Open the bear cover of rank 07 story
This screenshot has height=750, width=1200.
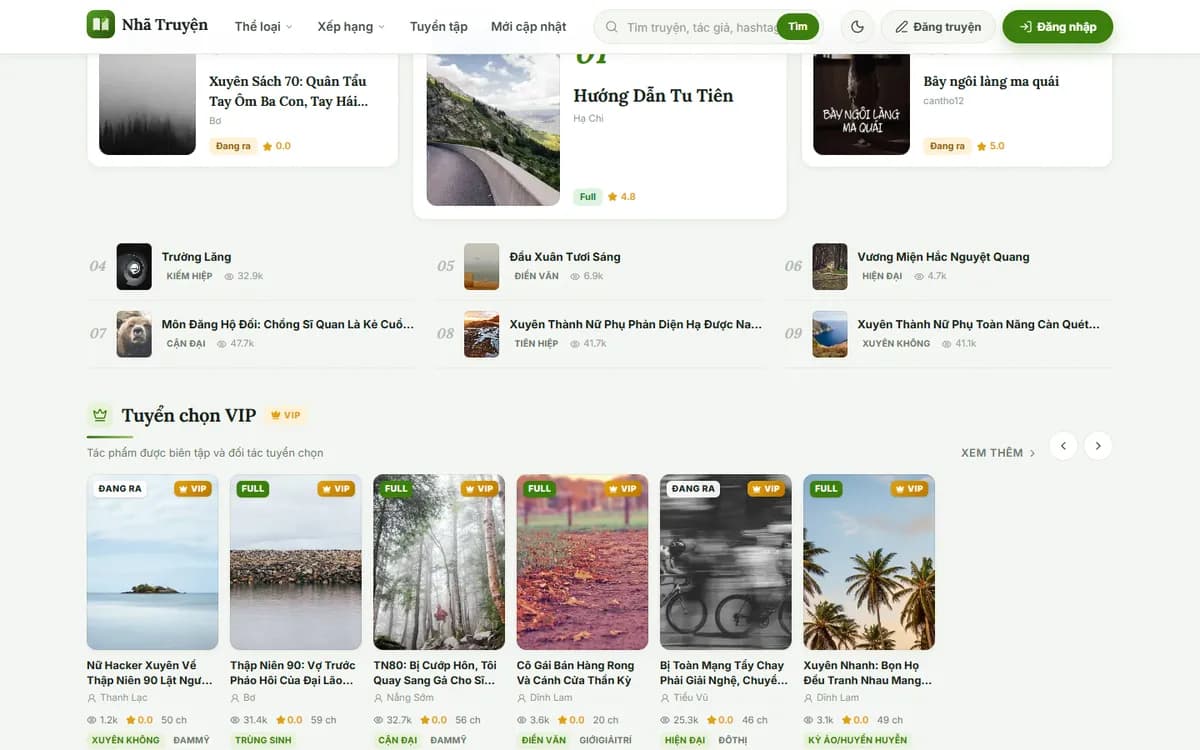click(x=134, y=334)
